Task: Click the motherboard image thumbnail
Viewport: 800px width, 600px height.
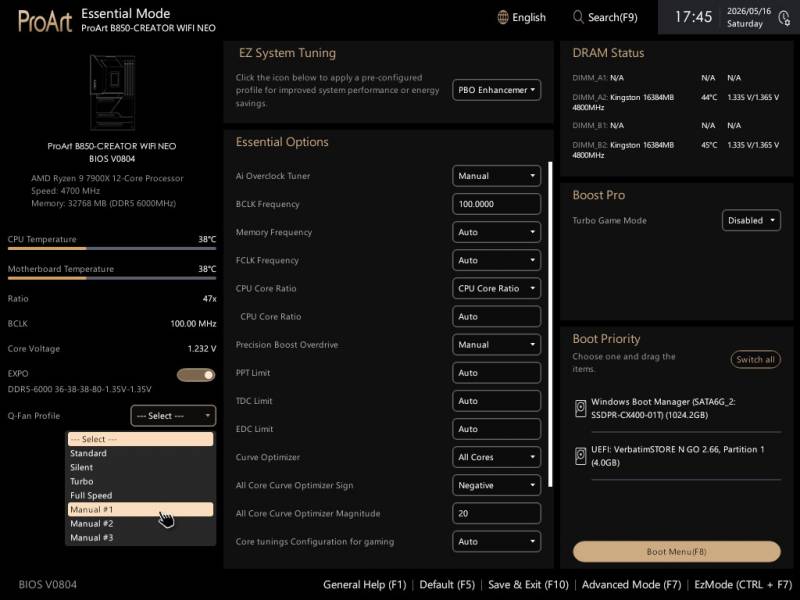Action: (x=112, y=92)
